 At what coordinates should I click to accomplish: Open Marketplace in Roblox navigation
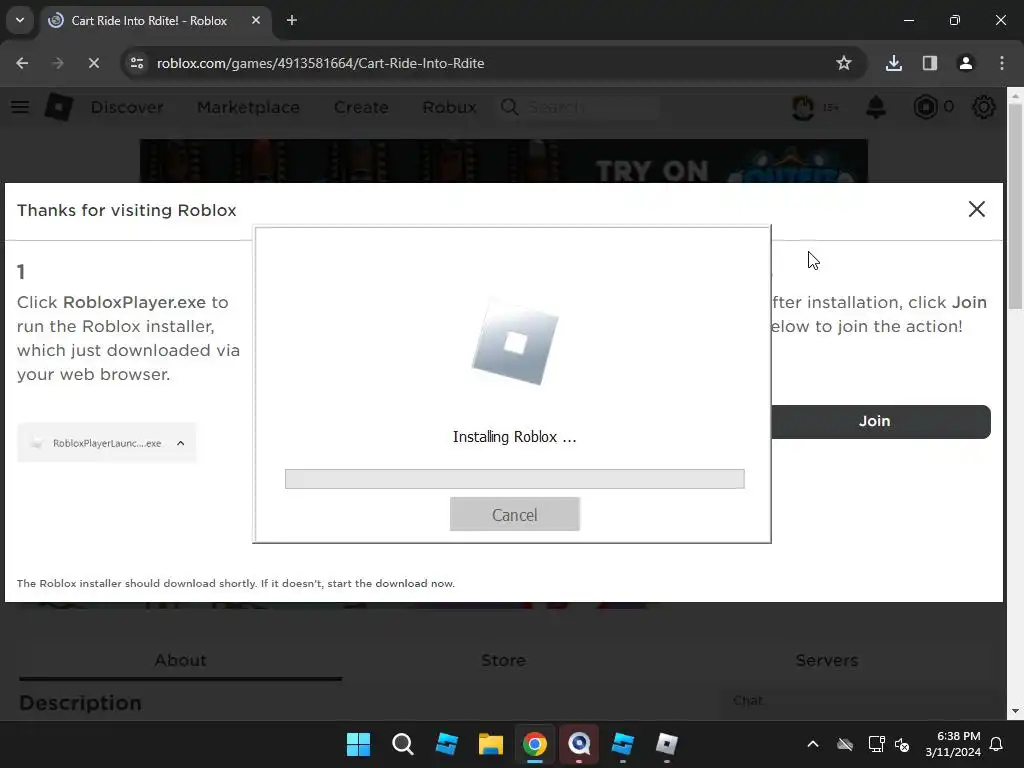(248, 107)
